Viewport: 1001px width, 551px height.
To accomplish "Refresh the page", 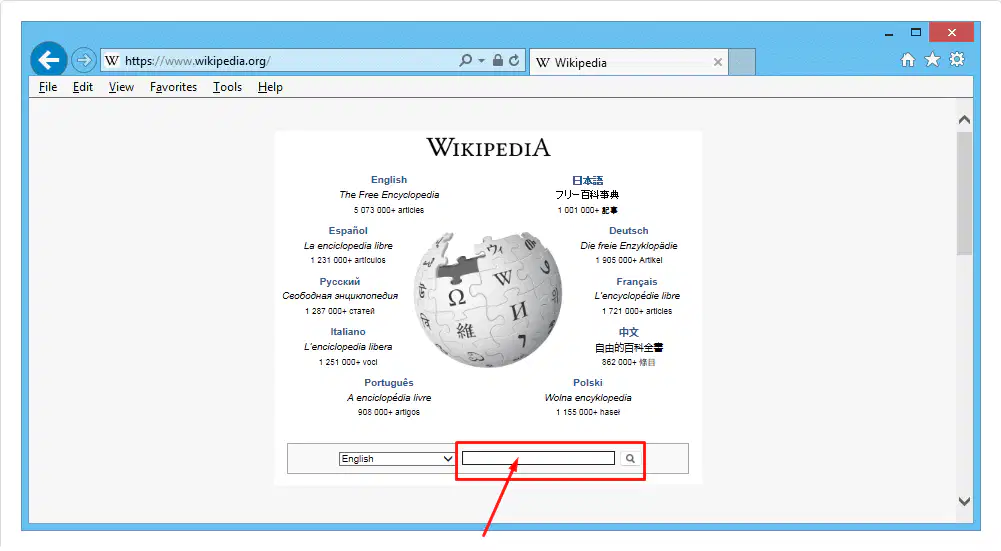I will click(514, 61).
